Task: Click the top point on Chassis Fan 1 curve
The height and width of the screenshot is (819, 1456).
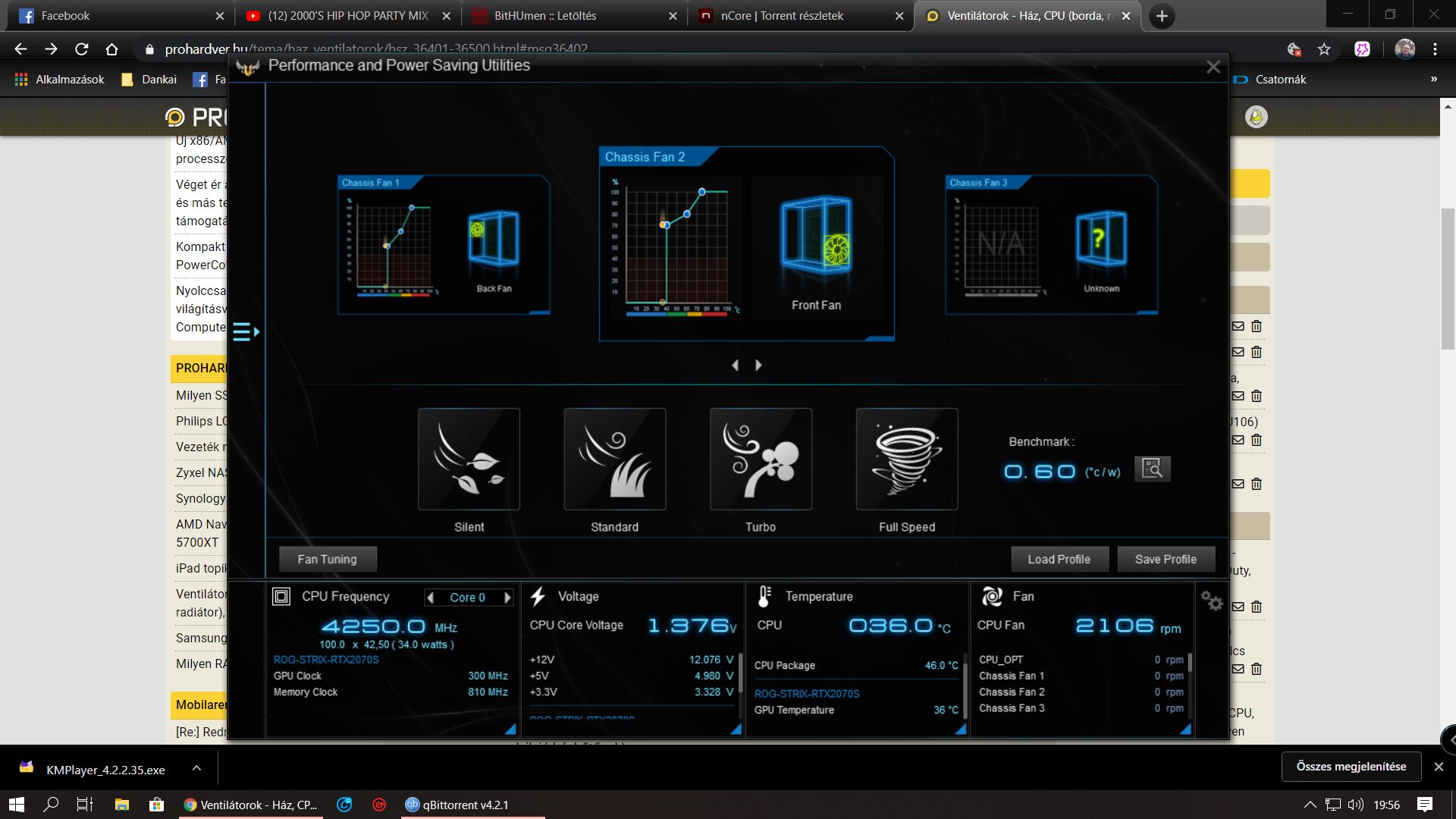Action: pyautogui.click(x=412, y=207)
